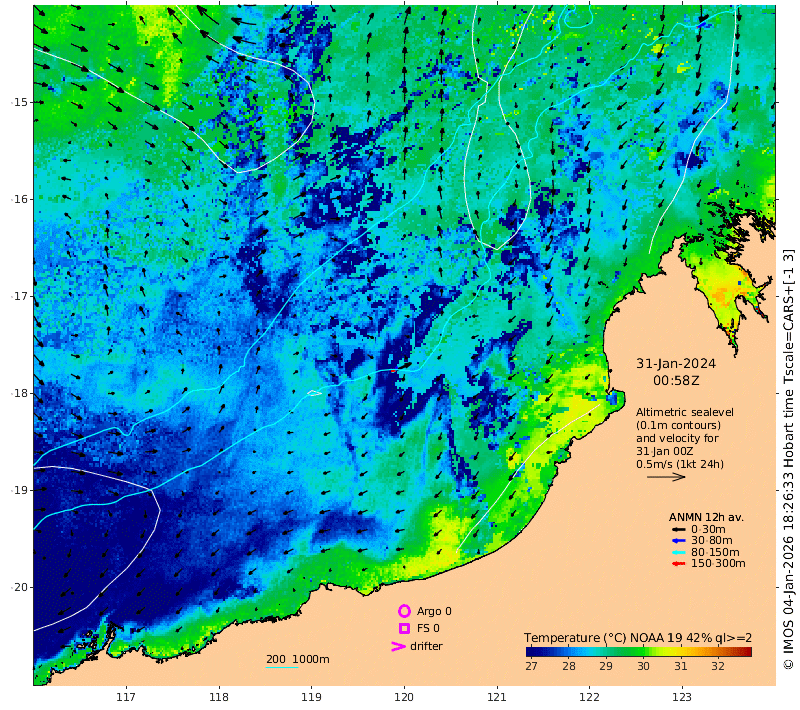The width and height of the screenshot is (800, 710).
Task: Click the latitude label -20
Action: click(x=20, y=587)
